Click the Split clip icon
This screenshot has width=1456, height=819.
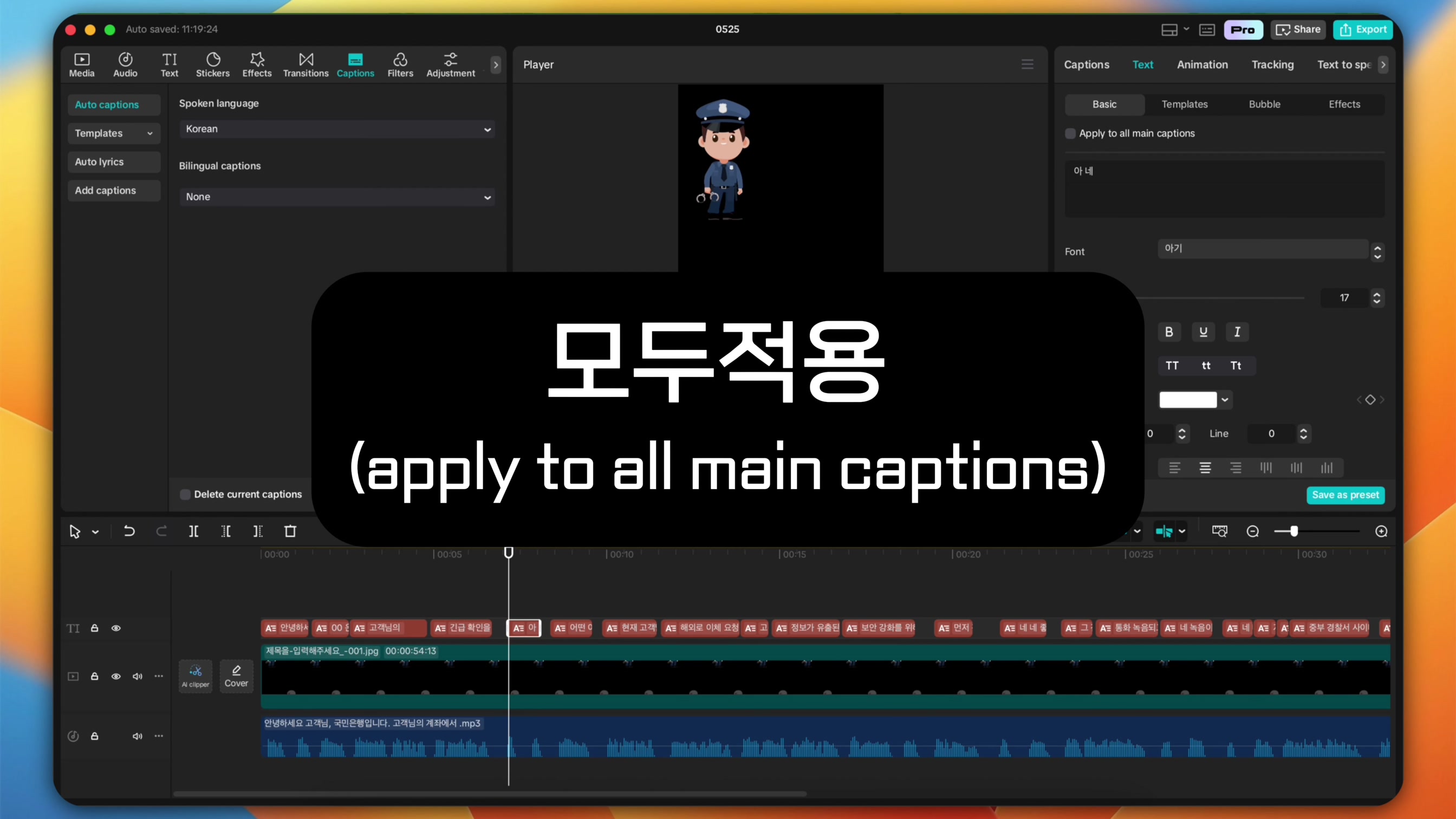[193, 531]
